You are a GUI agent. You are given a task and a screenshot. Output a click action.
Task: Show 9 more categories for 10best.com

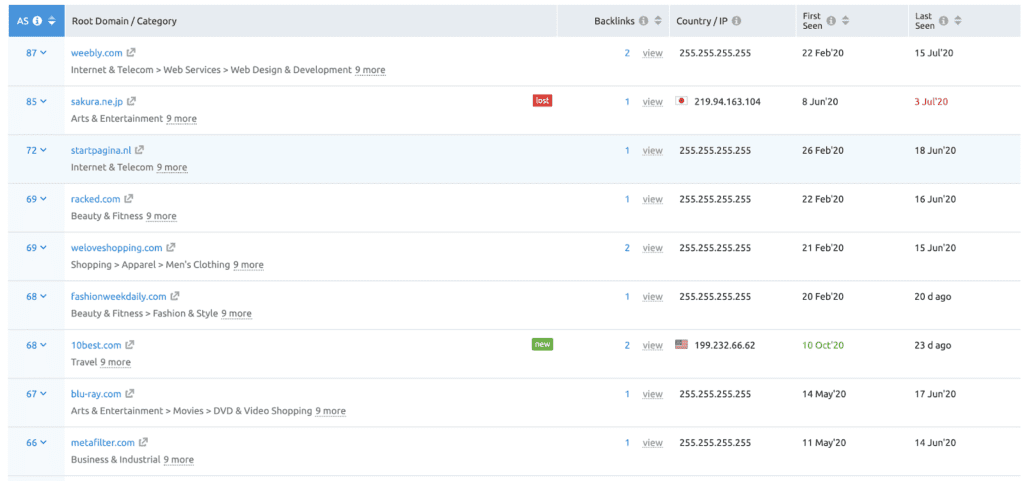click(x=116, y=362)
